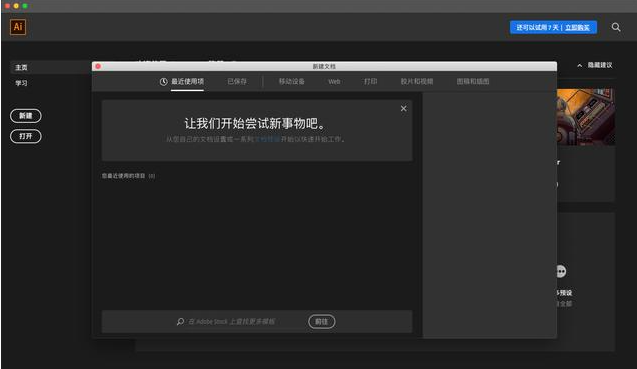Switch to the 胶片和视频 tab
637x369 pixels.
coord(417,82)
